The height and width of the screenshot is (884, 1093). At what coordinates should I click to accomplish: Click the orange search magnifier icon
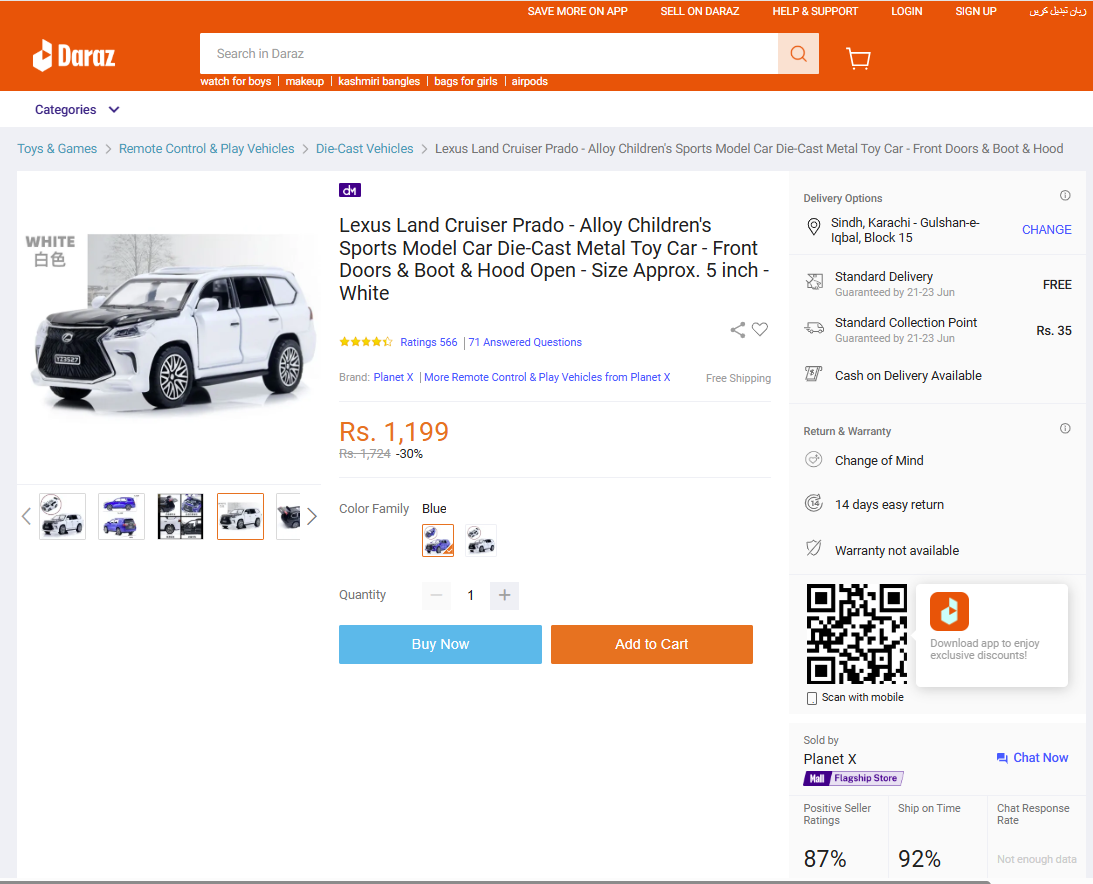point(798,54)
